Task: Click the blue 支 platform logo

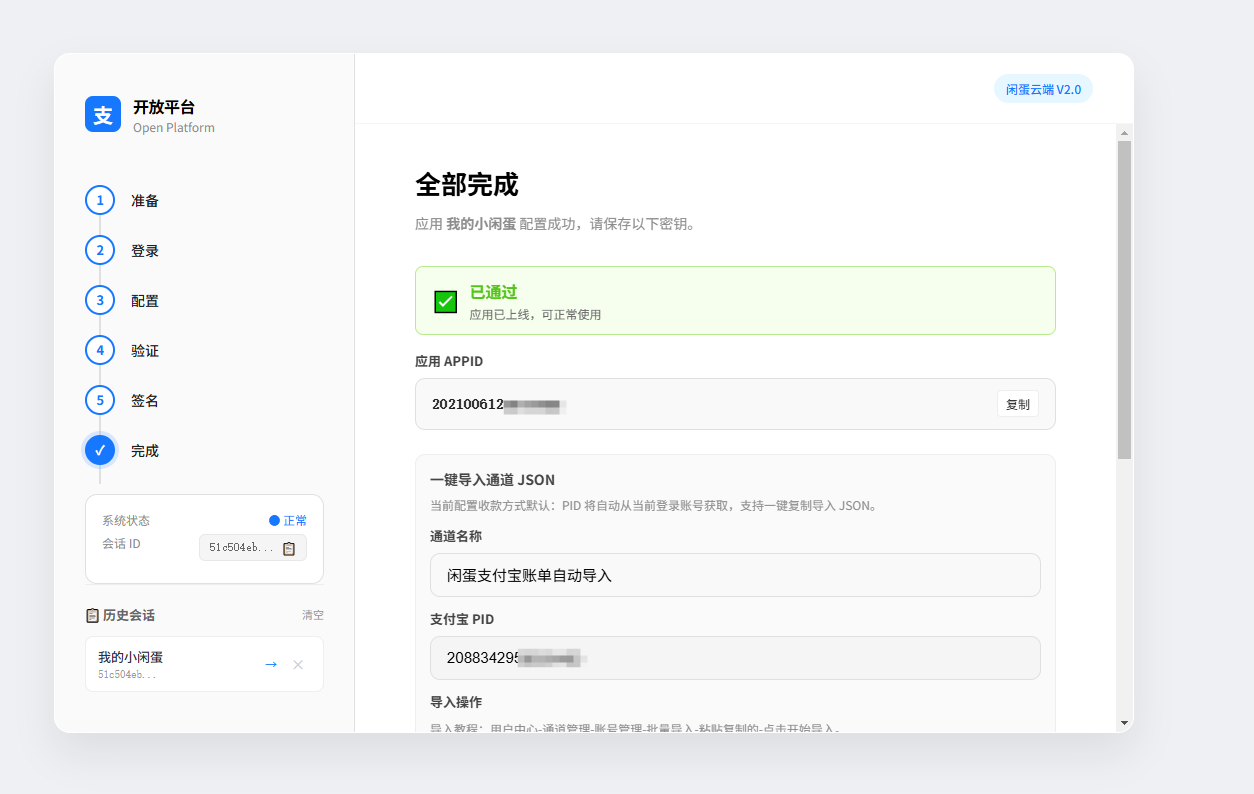Action: pyautogui.click(x=103, y=114)
